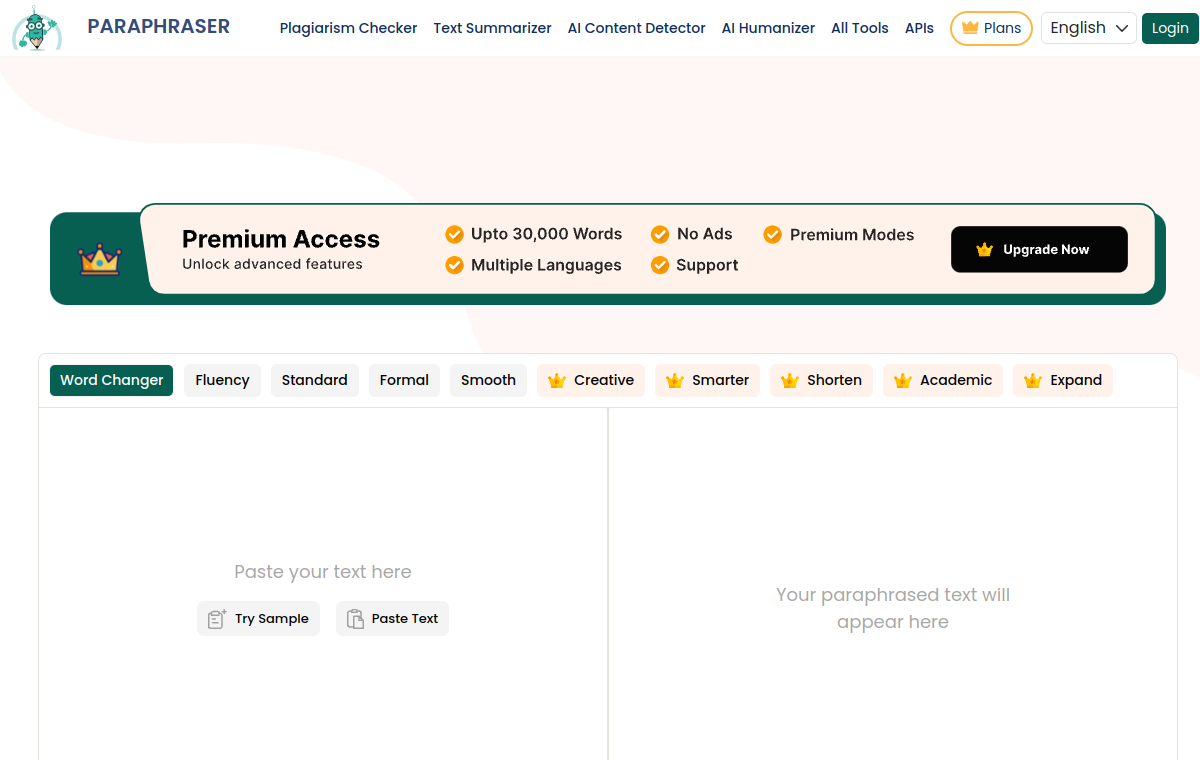Open the All Tools menu

coord(860,28)
